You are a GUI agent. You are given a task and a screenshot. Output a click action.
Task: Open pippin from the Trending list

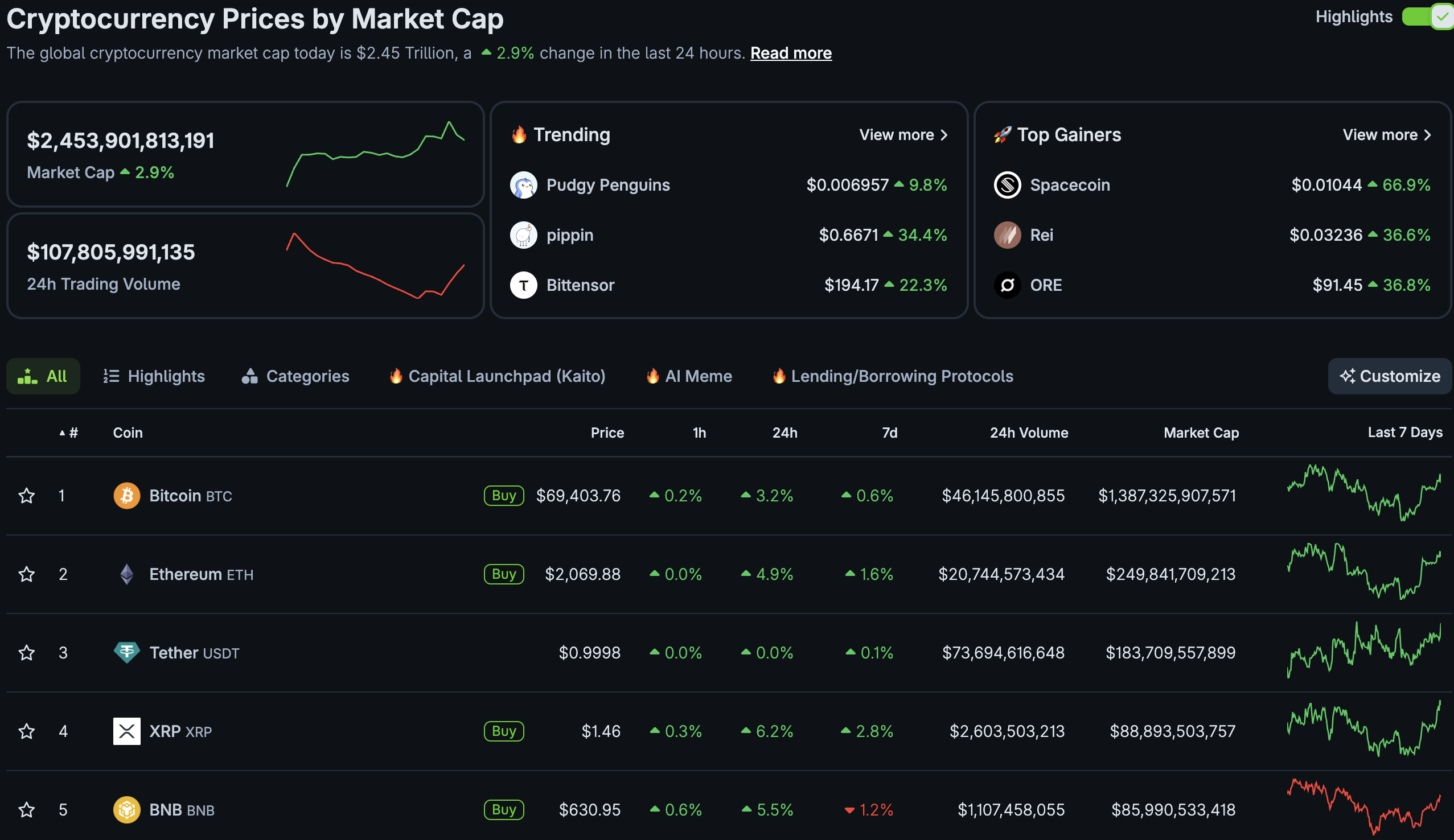570,235
